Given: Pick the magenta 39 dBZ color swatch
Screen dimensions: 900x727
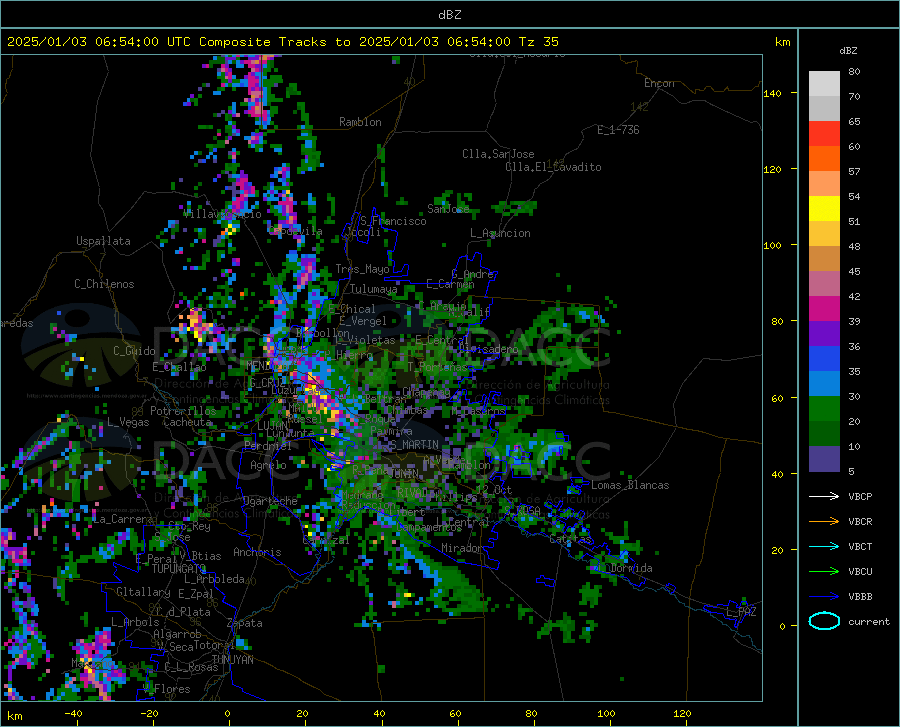Looking at the screenshot, I should (x=824, y=309).
